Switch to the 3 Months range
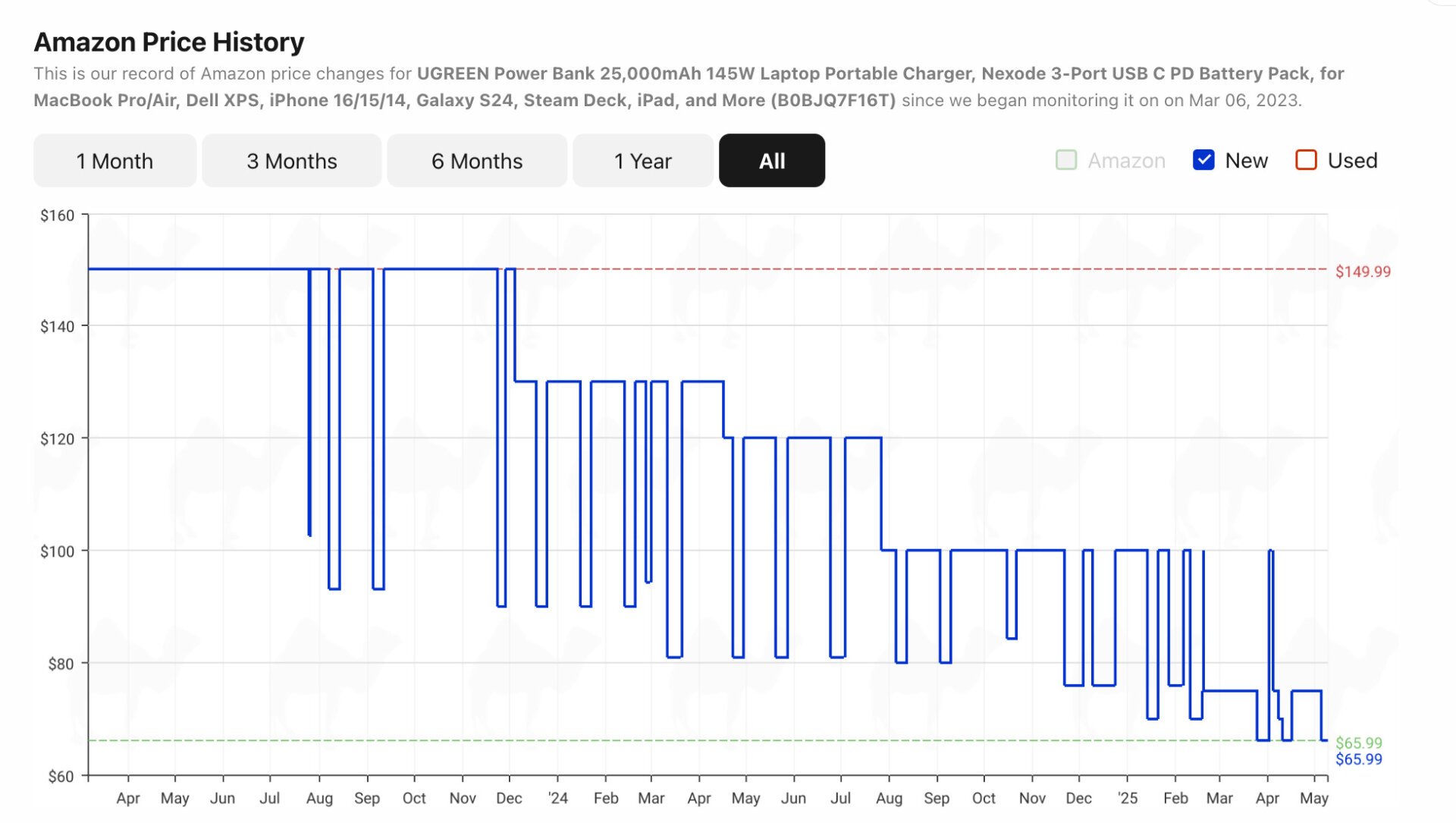 coord(291,161)
